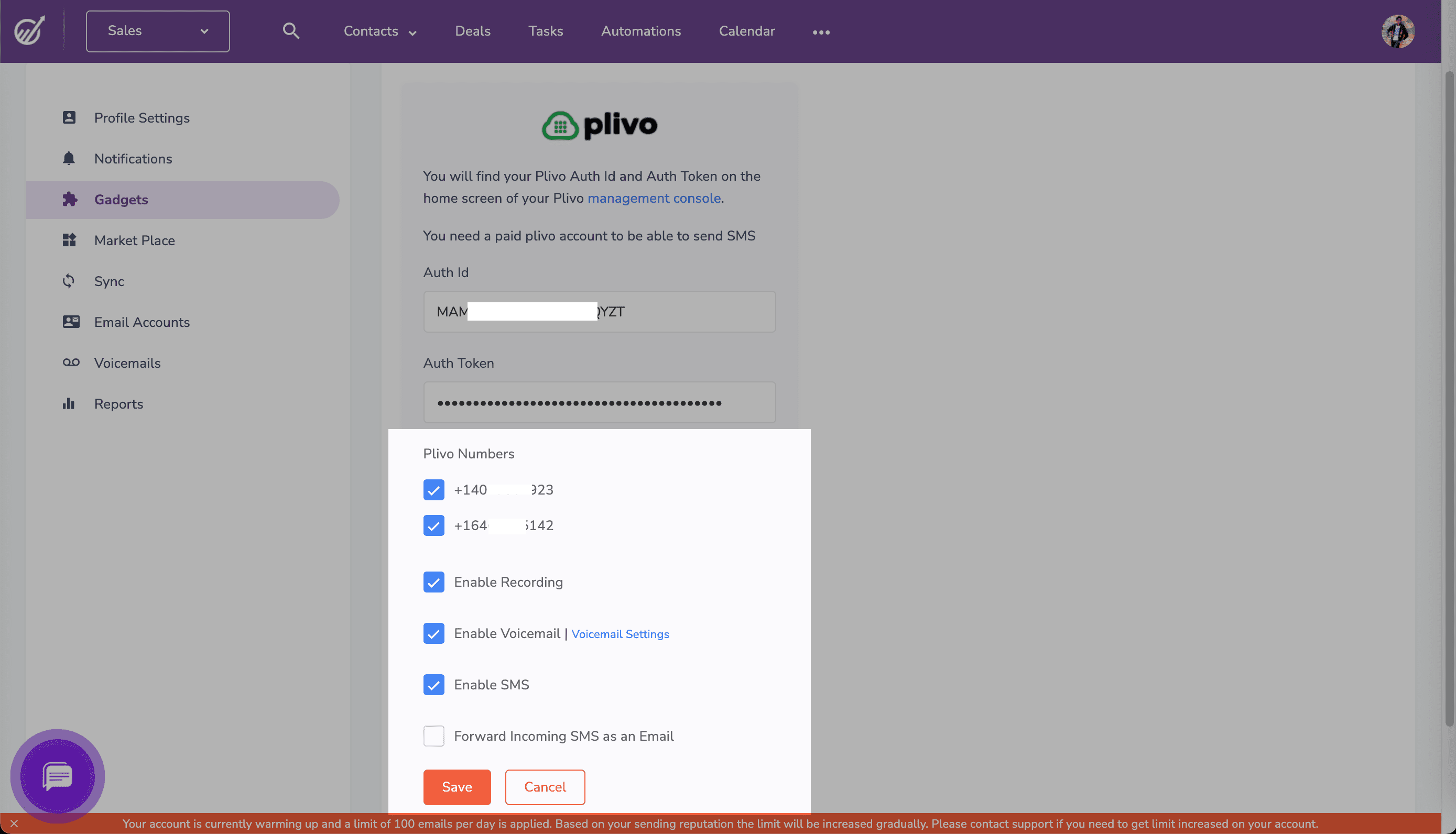The height and width of the screenshot is (834, 1456).
Task: Click the Gadgets sidebar icon
Action: click(69, 199)
